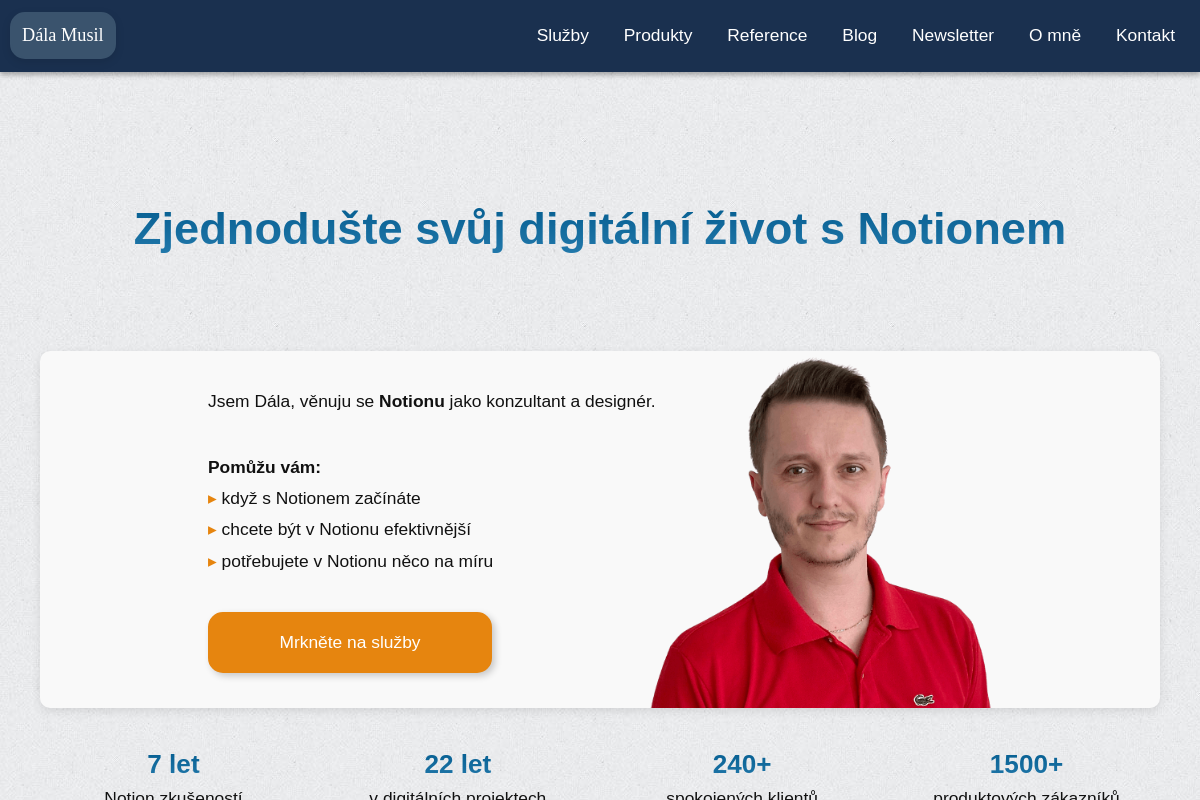The width and height of the screenshot is (1200, 800).
Task: Go to the Produkty page
Action: pos(658,35)
